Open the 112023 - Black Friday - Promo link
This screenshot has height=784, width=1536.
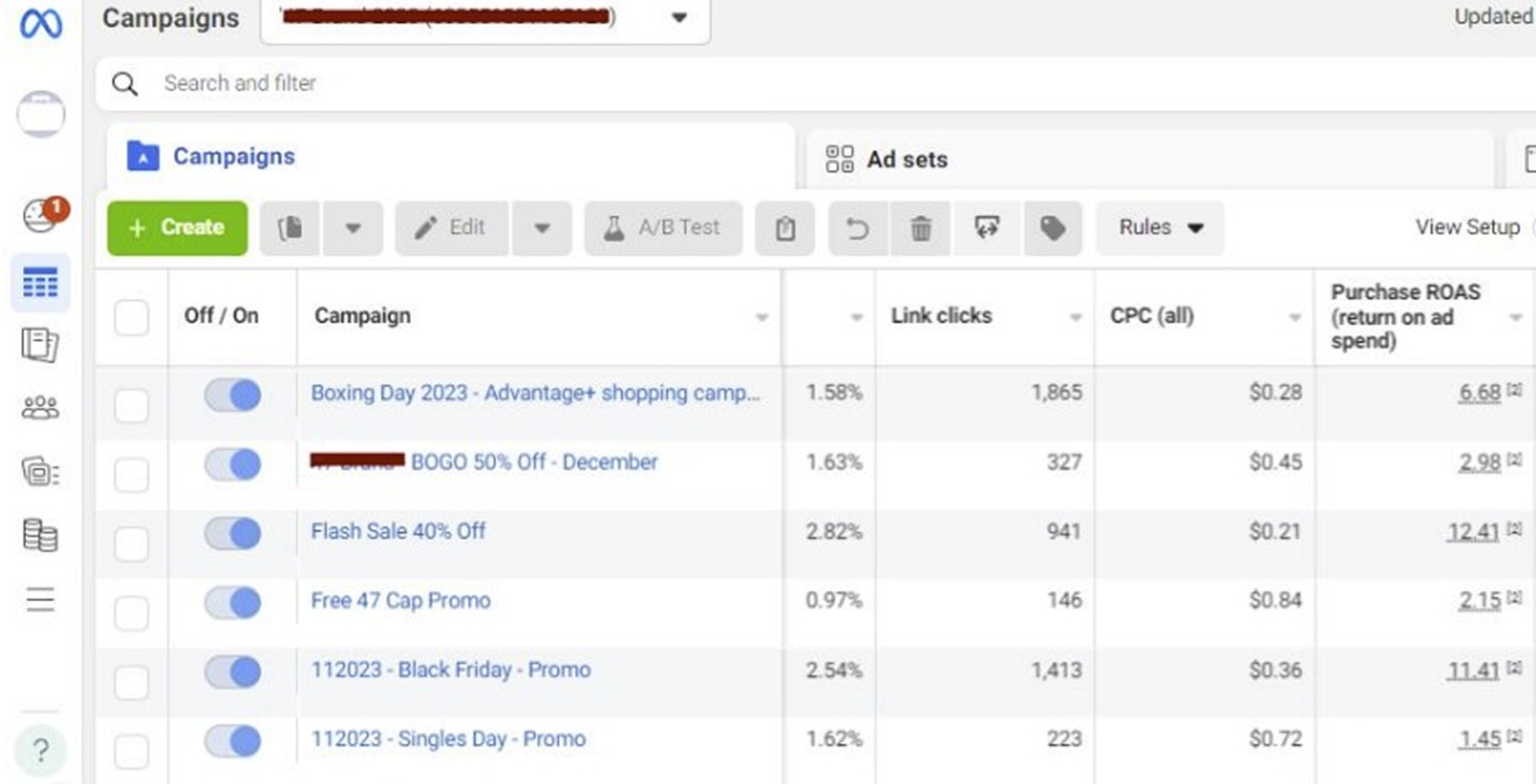[x=451, y=670]
